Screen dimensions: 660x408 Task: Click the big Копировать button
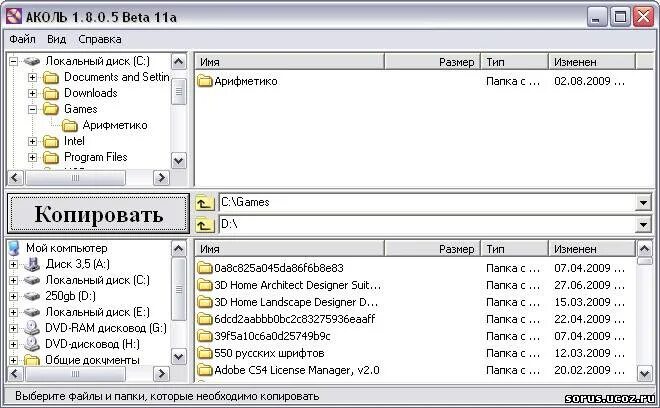tap(98, 213)
